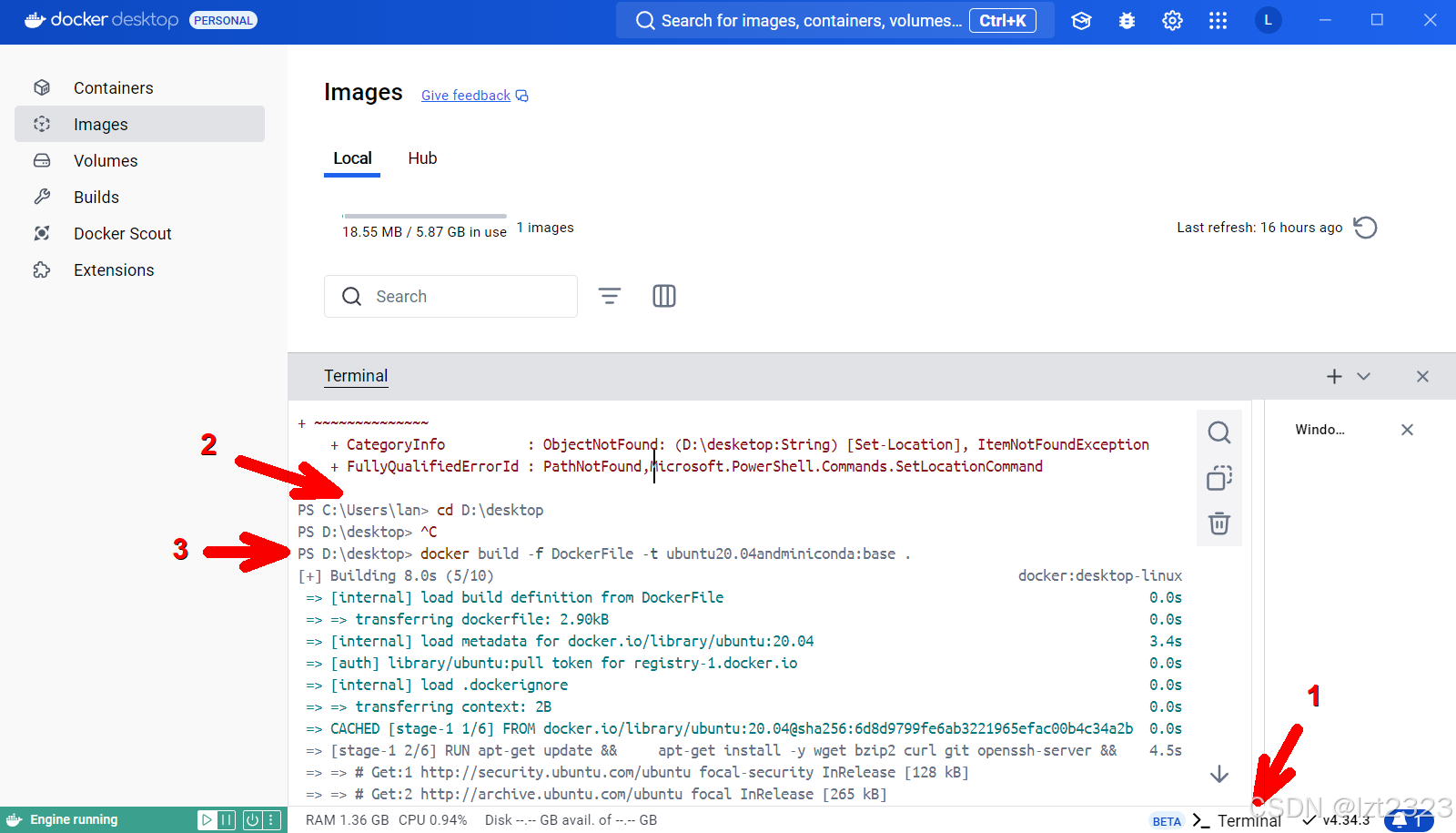
Task: Close the Terminal panel
Action: pyautogui.click(x=1422, y=376)
